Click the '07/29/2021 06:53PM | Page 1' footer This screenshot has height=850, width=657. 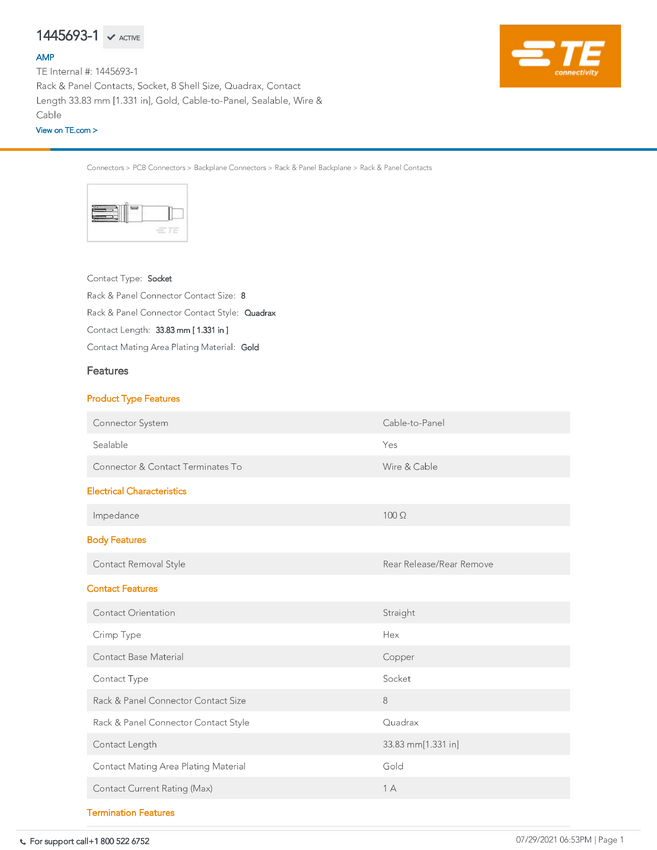570,840
